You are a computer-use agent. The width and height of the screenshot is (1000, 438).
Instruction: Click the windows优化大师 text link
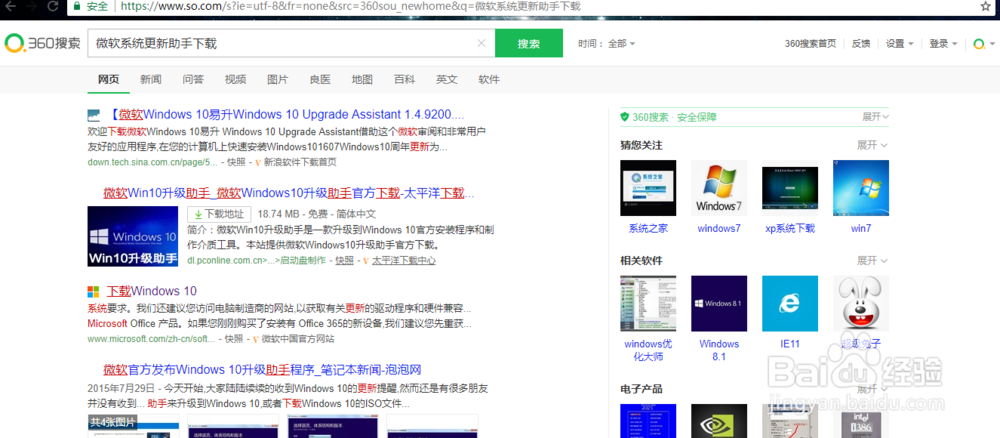(648, 350)
